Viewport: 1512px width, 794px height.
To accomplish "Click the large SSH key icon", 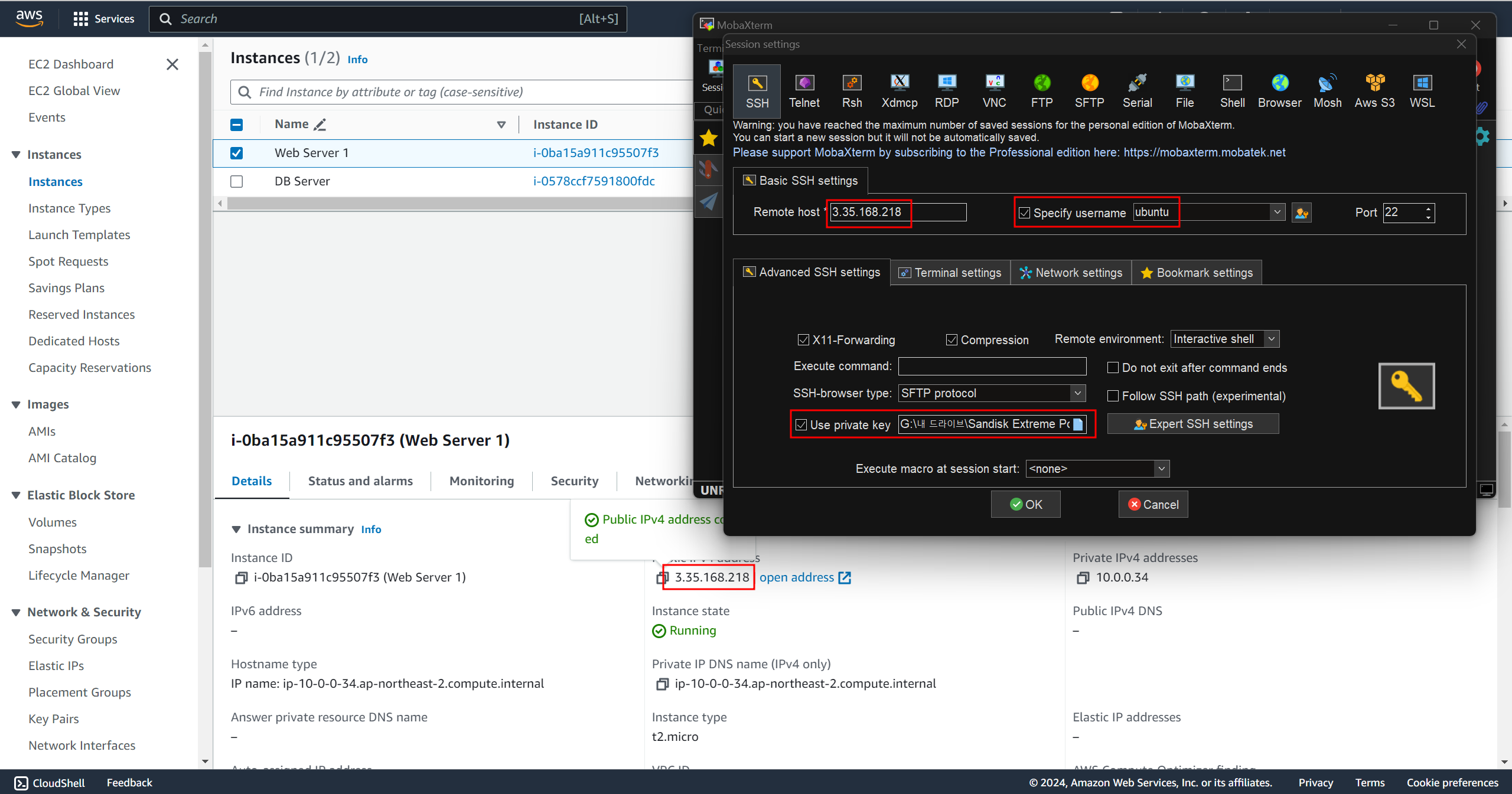I will [1406, 386].
